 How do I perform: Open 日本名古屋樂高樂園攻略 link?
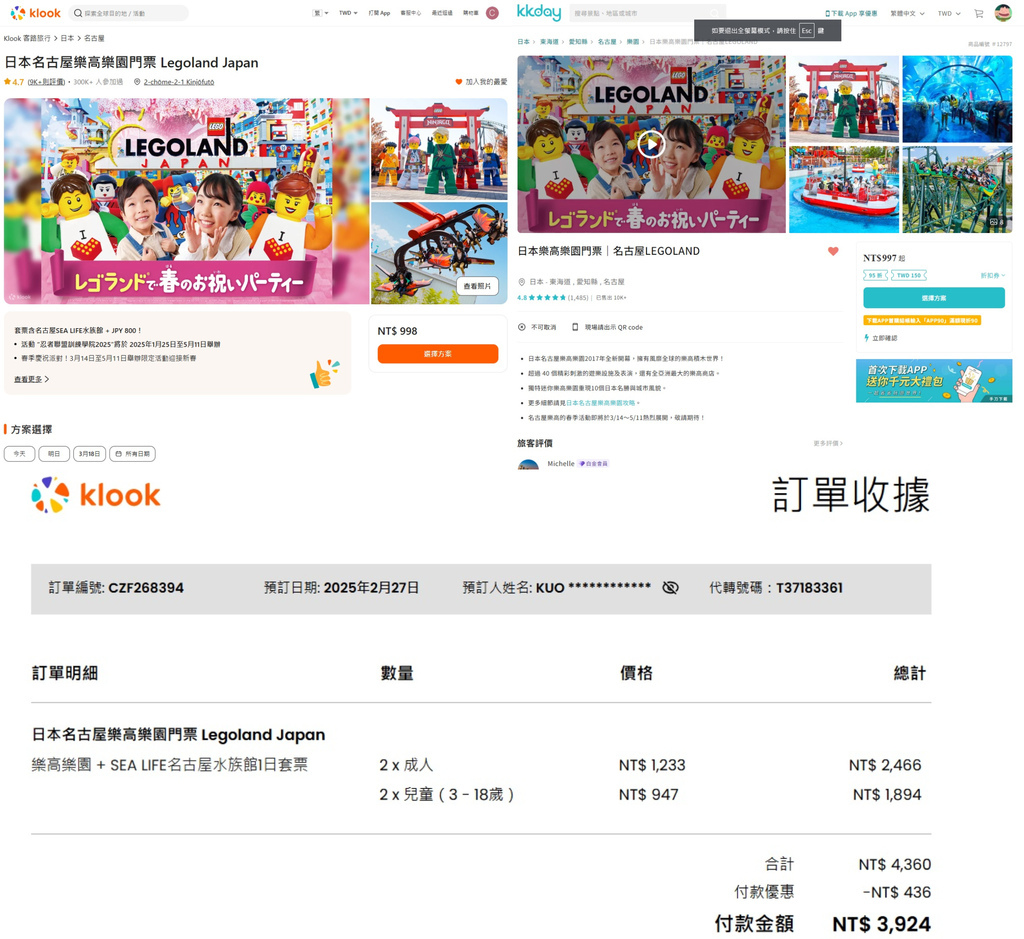600,403
